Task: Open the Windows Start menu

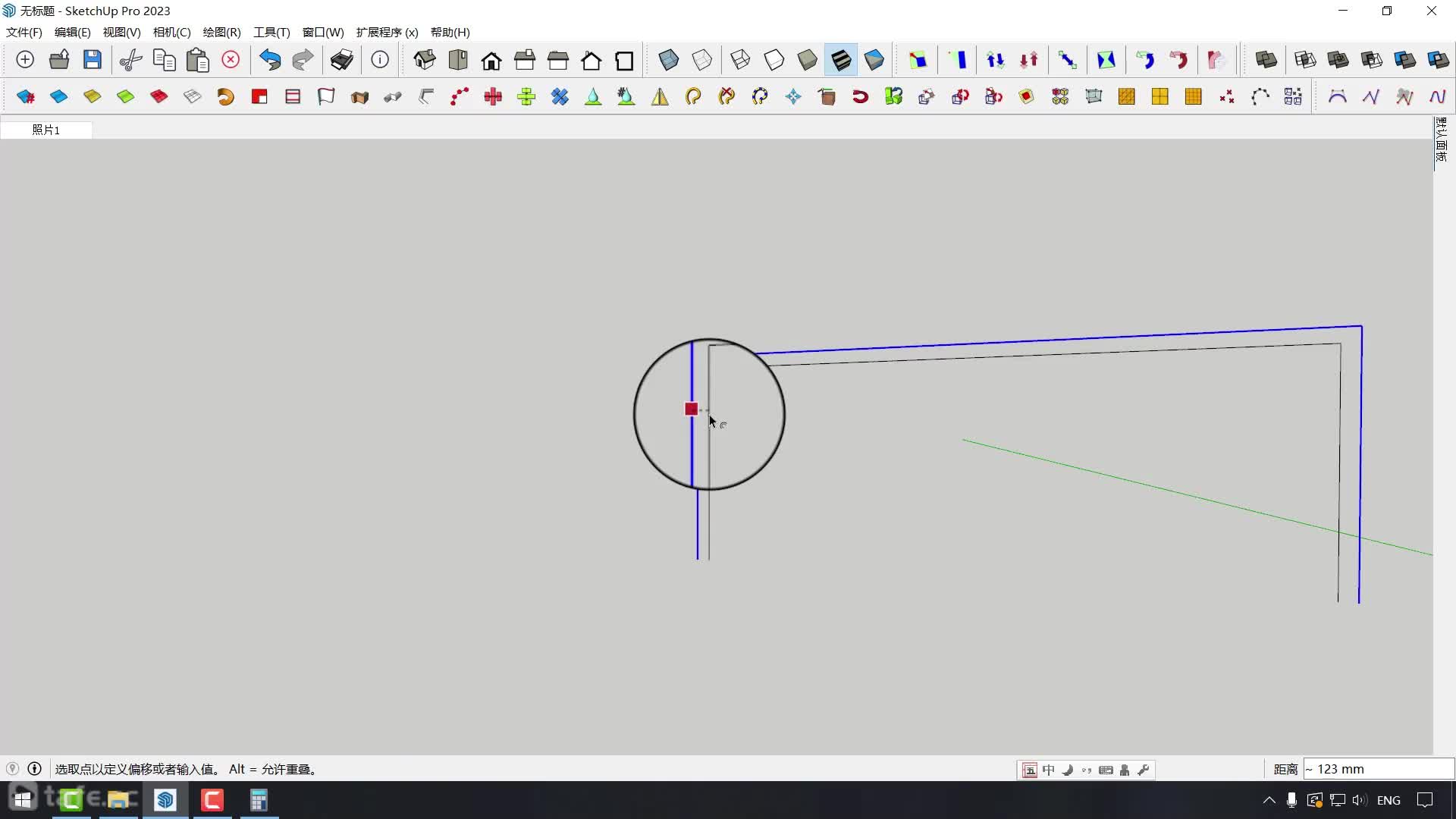Action: click(x=23, y=800)
